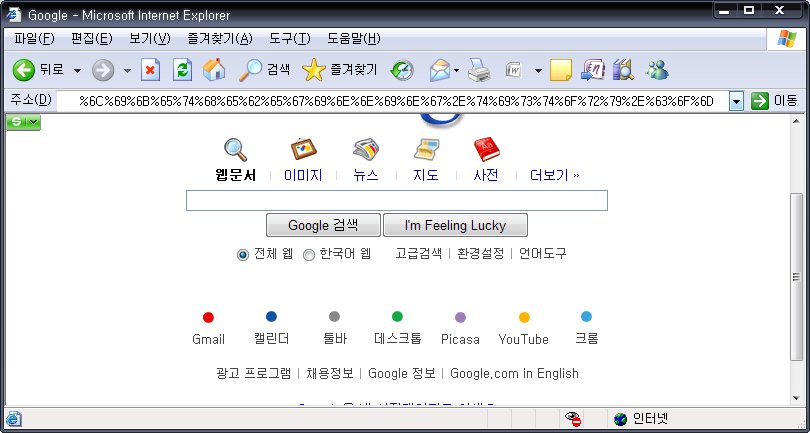Expand the mail button dropdown arrow
Screen dimensions: 810x433
pyautogui.click(x=456, y=71)
